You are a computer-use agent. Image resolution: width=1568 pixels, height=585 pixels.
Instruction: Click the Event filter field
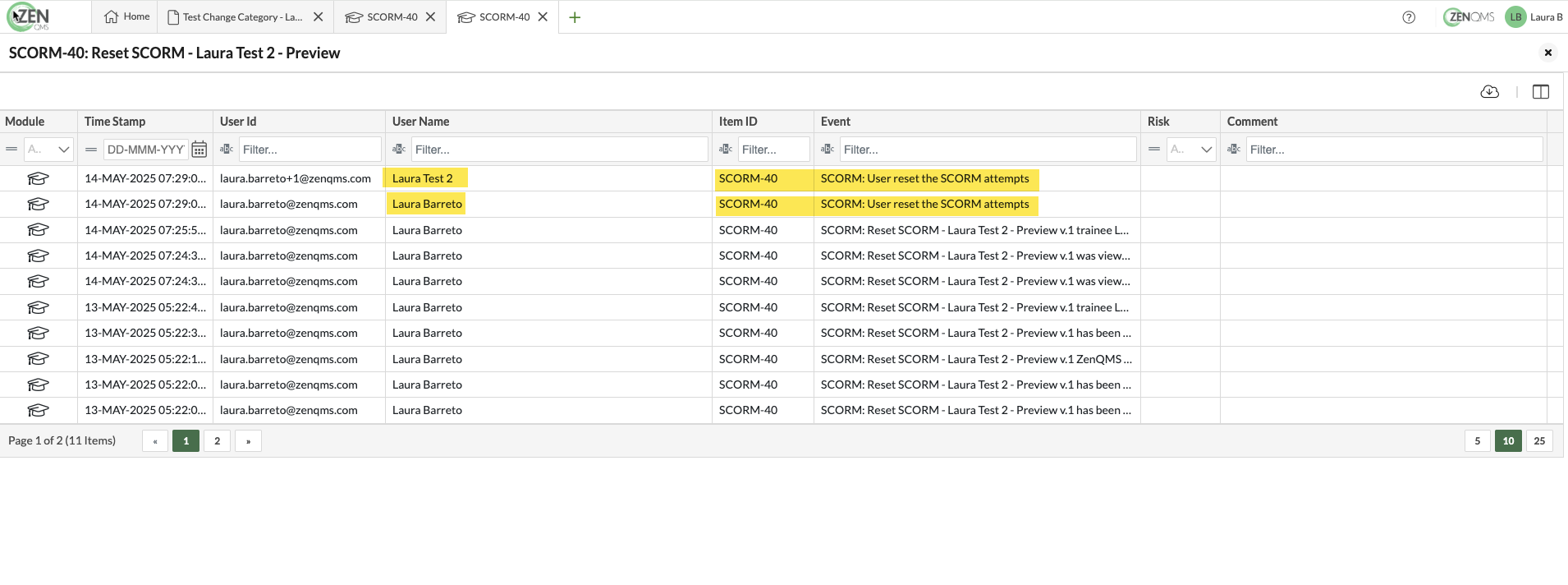(x=988, y=150)
